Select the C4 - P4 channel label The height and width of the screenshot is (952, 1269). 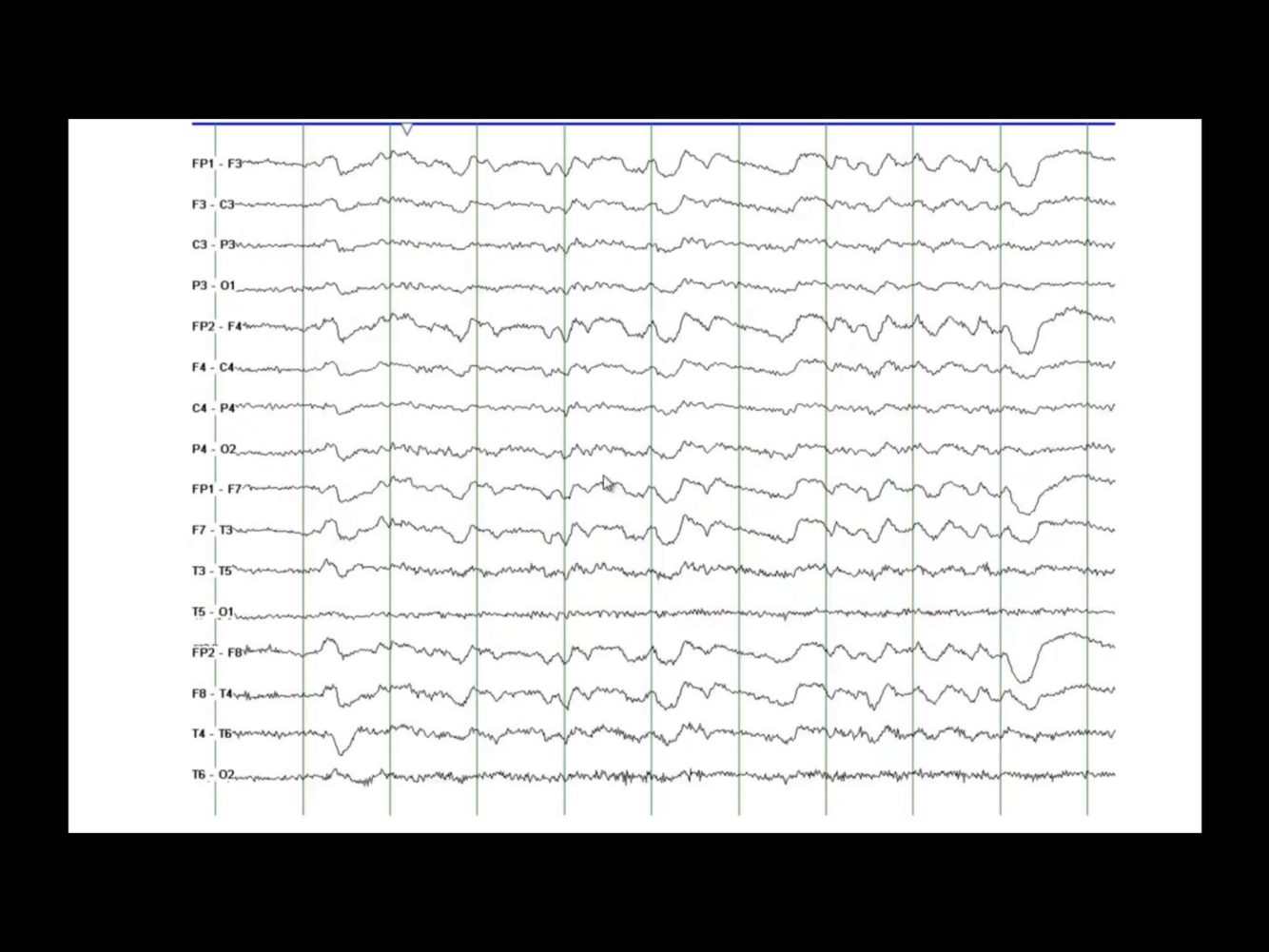click(x=213, y=408)
